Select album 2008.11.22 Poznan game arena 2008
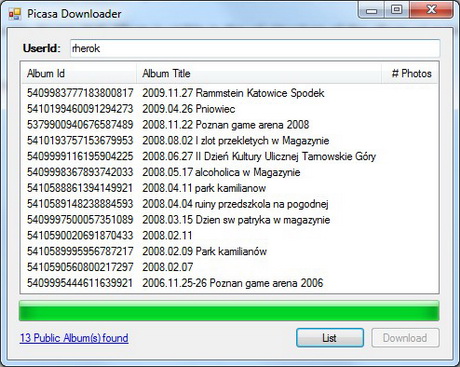 226,125
